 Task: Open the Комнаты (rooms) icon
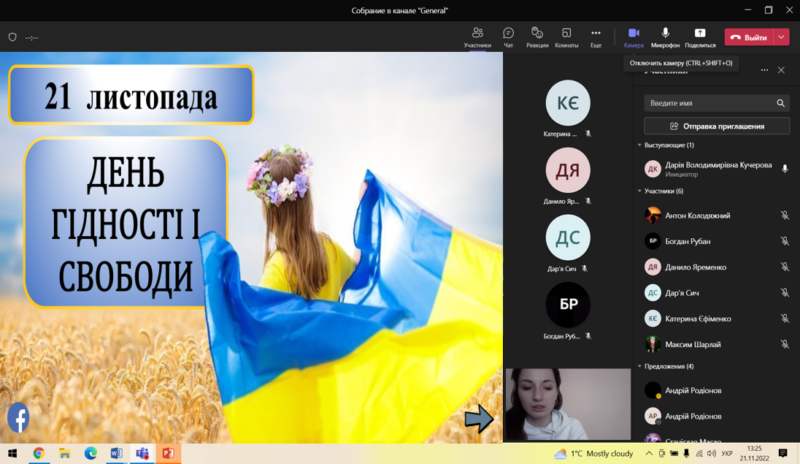tap(566, 33)
